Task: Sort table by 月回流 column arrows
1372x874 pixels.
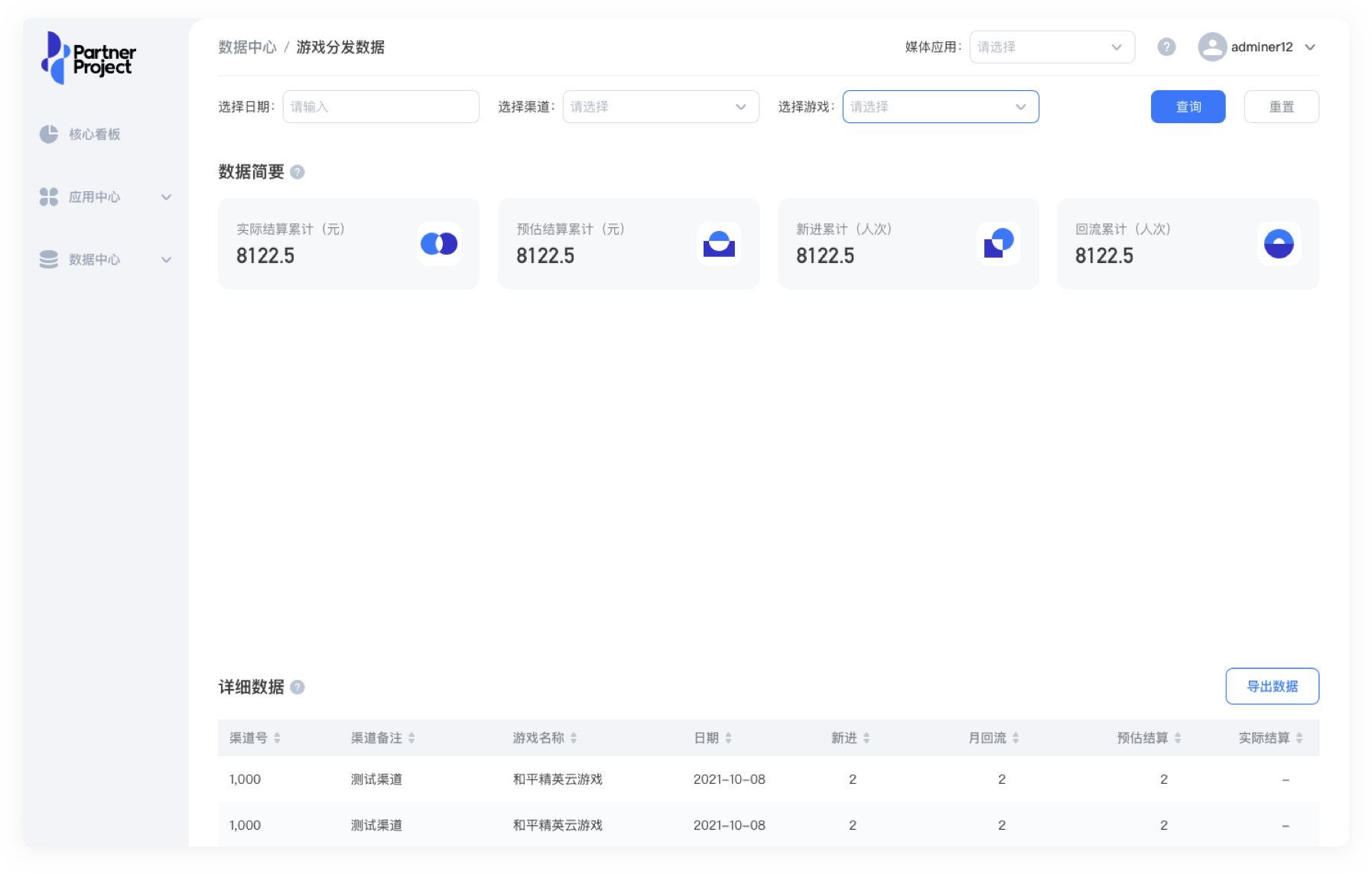Action: [x=1016, y=738]
